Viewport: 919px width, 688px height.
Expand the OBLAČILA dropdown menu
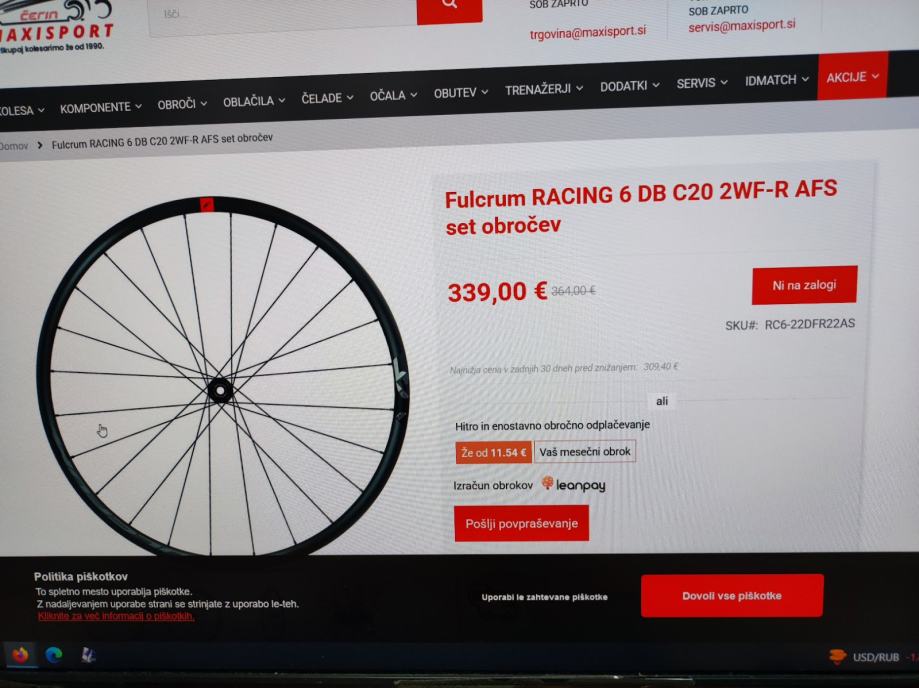click(254, 101)
